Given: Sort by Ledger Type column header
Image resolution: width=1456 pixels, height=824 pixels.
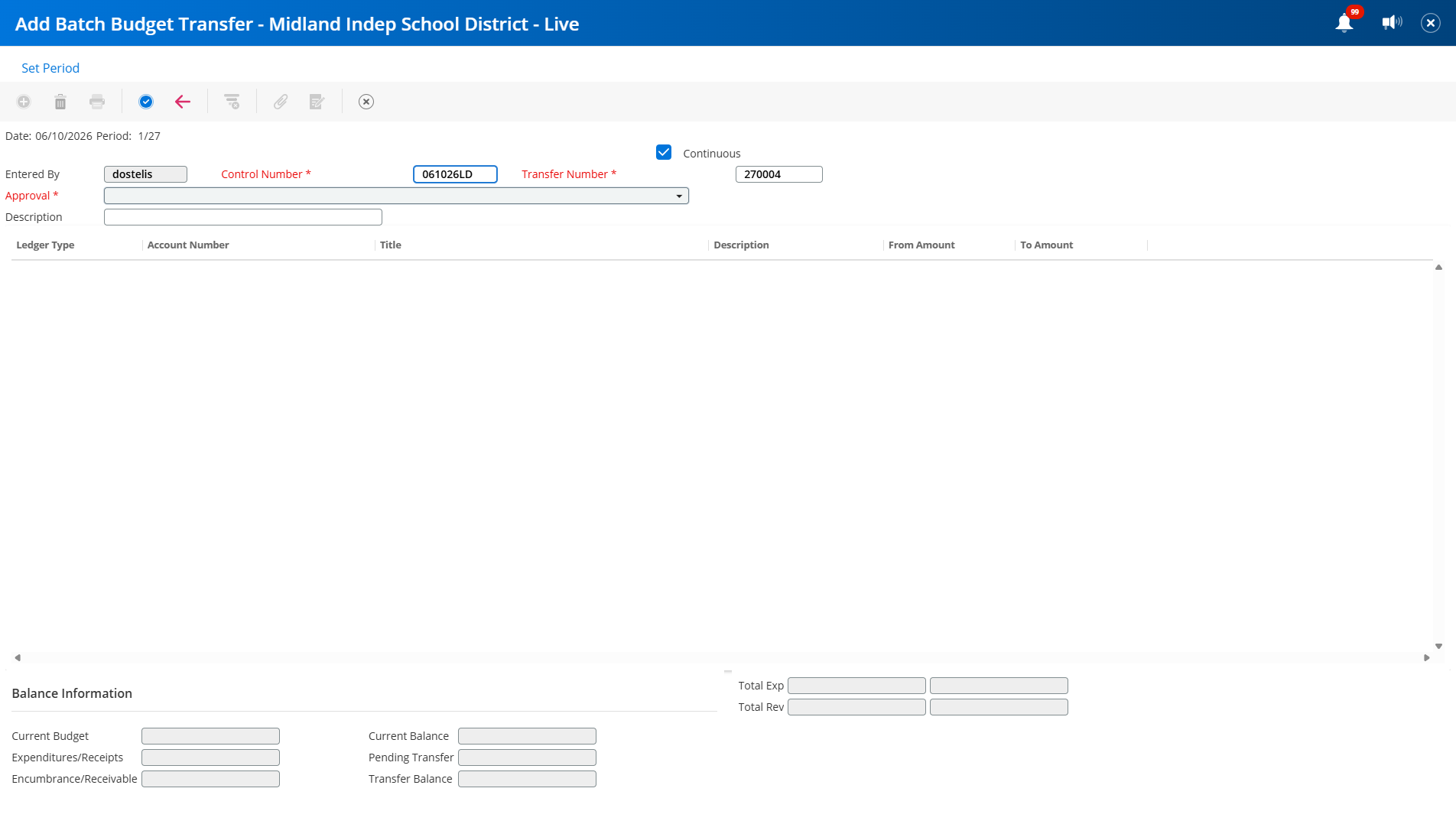Looking at the screenshot, I should [x=45, y=245].
